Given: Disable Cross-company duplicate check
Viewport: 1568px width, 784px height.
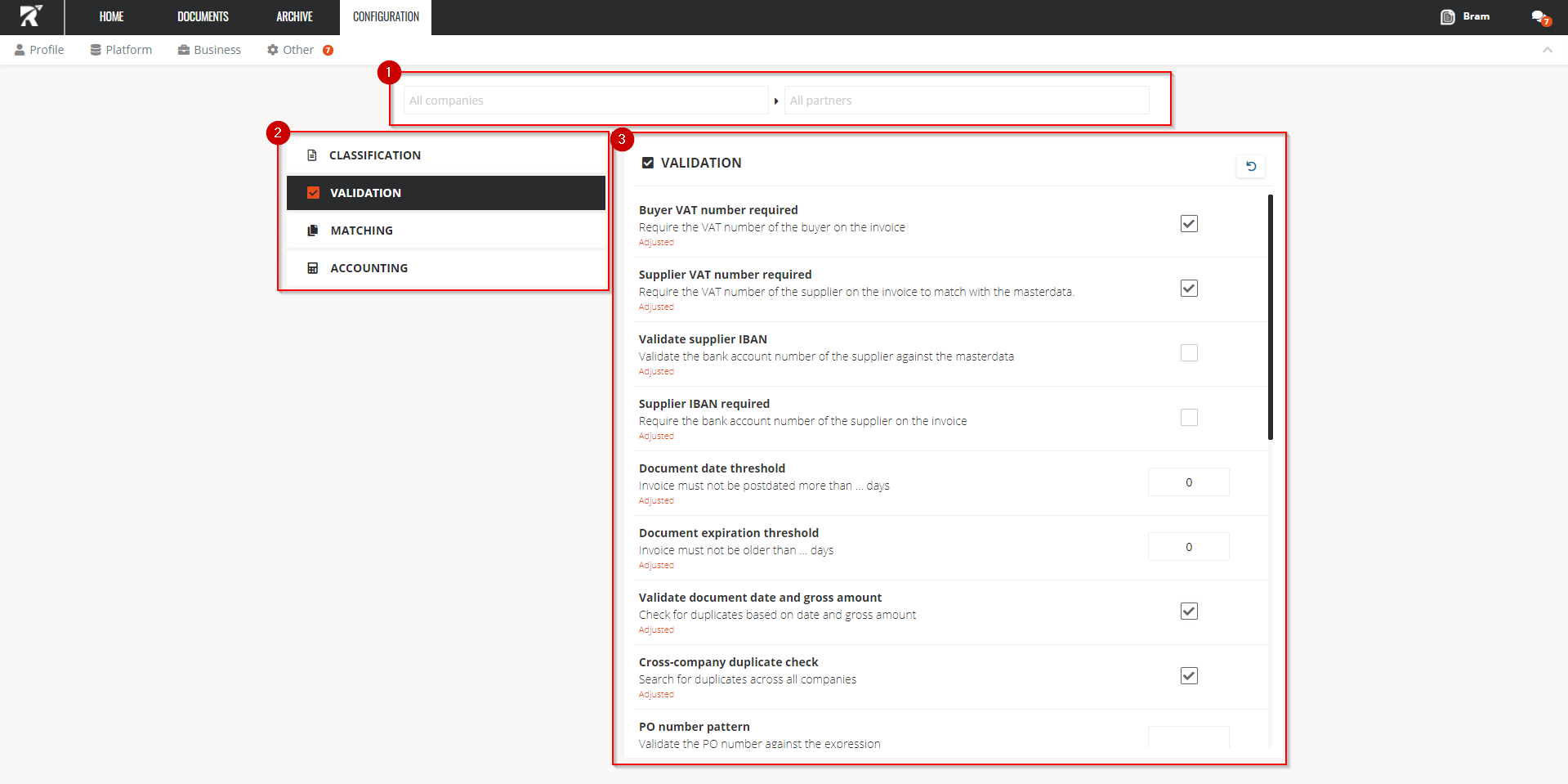Looking at the screenshot, I should [1188, 676].
